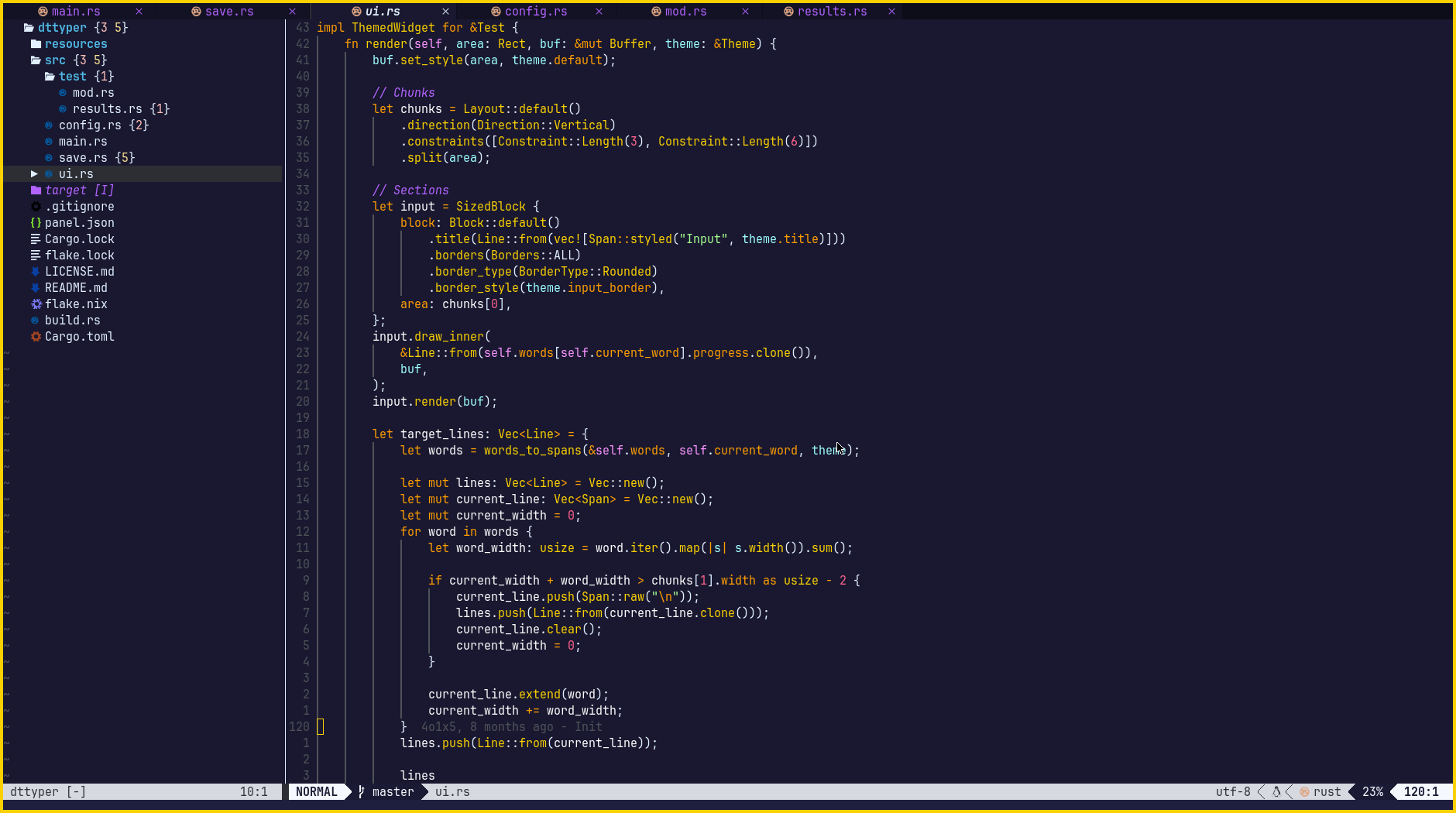Close the ui.rs tab

tap(445, 12)
